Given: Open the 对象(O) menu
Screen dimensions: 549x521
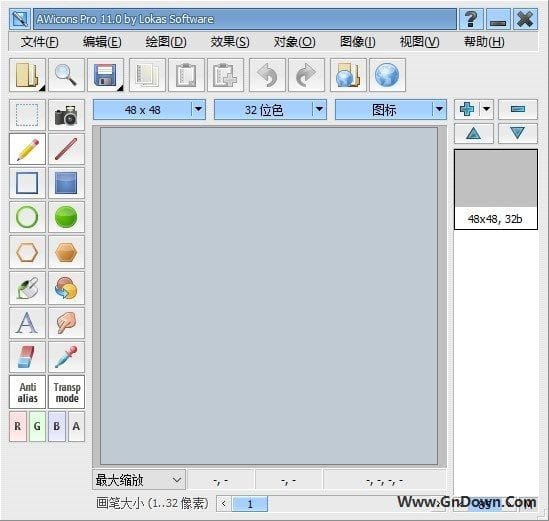Looking at the screenshot, I should pyautogui.click(x=294, y=42).
